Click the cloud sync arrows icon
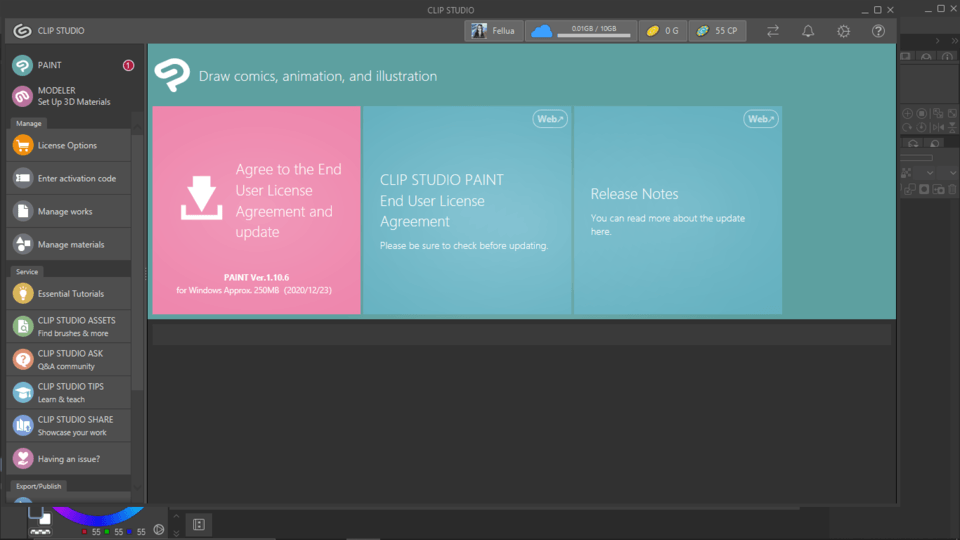 [x=773, y=31]
